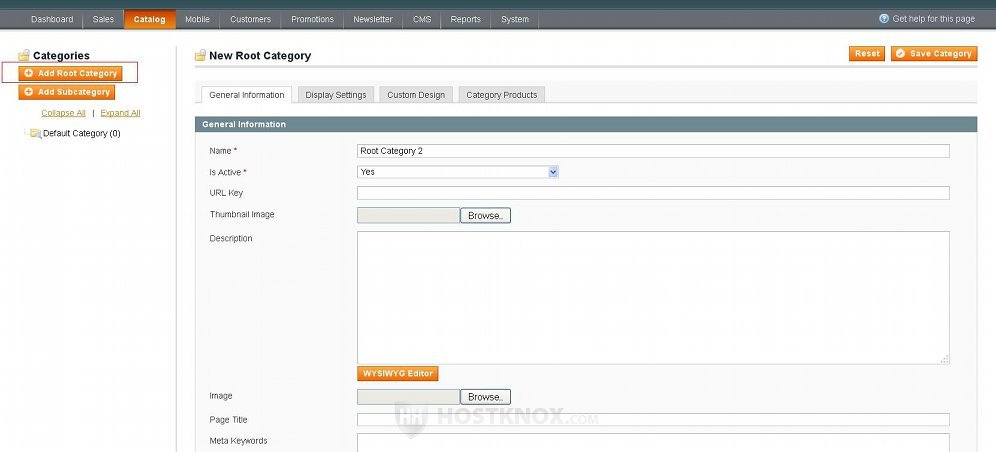Click the Description resize handle corner

tap(945, 359)
